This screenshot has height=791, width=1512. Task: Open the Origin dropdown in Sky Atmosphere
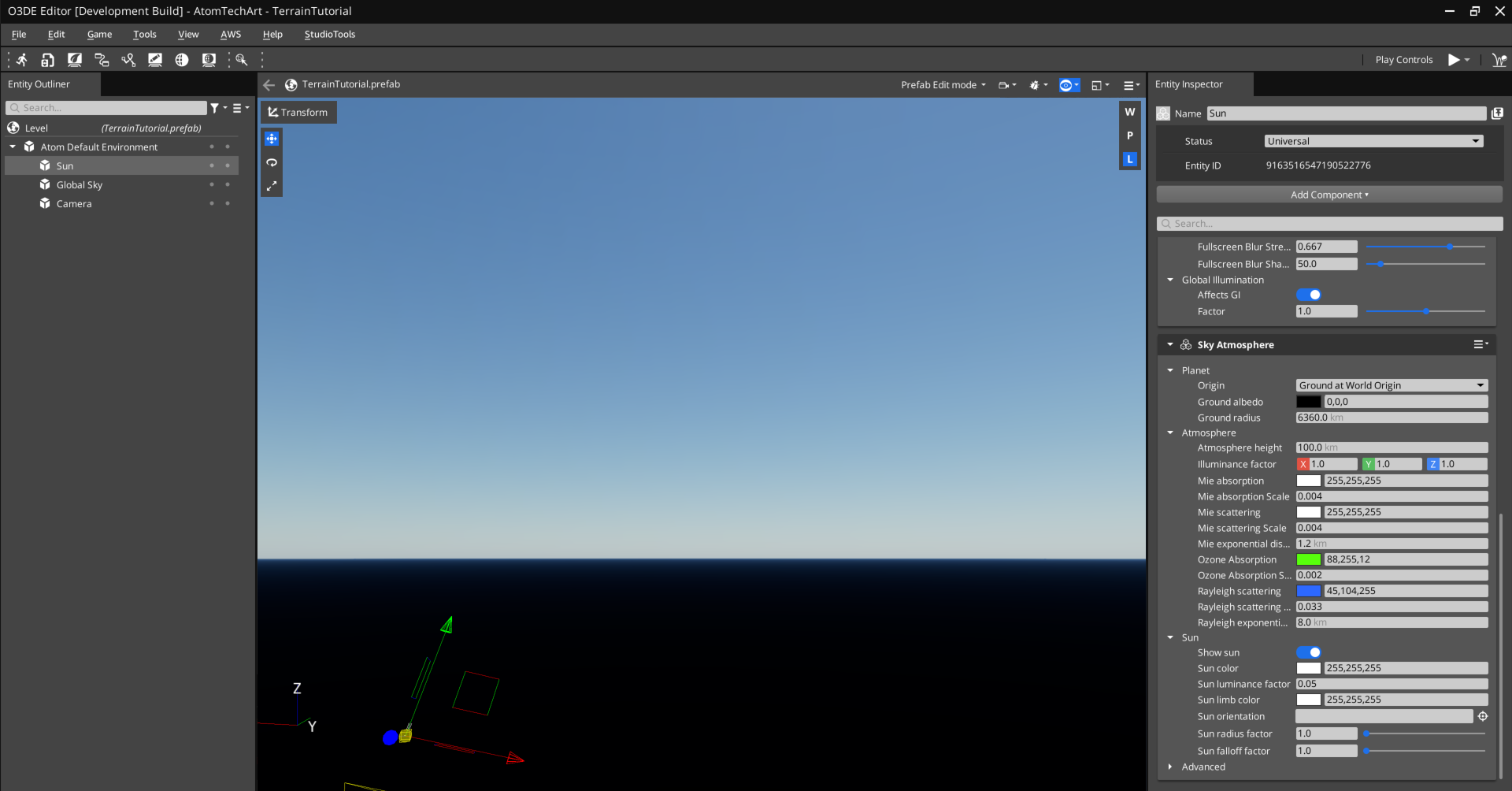click(1391, 385)
